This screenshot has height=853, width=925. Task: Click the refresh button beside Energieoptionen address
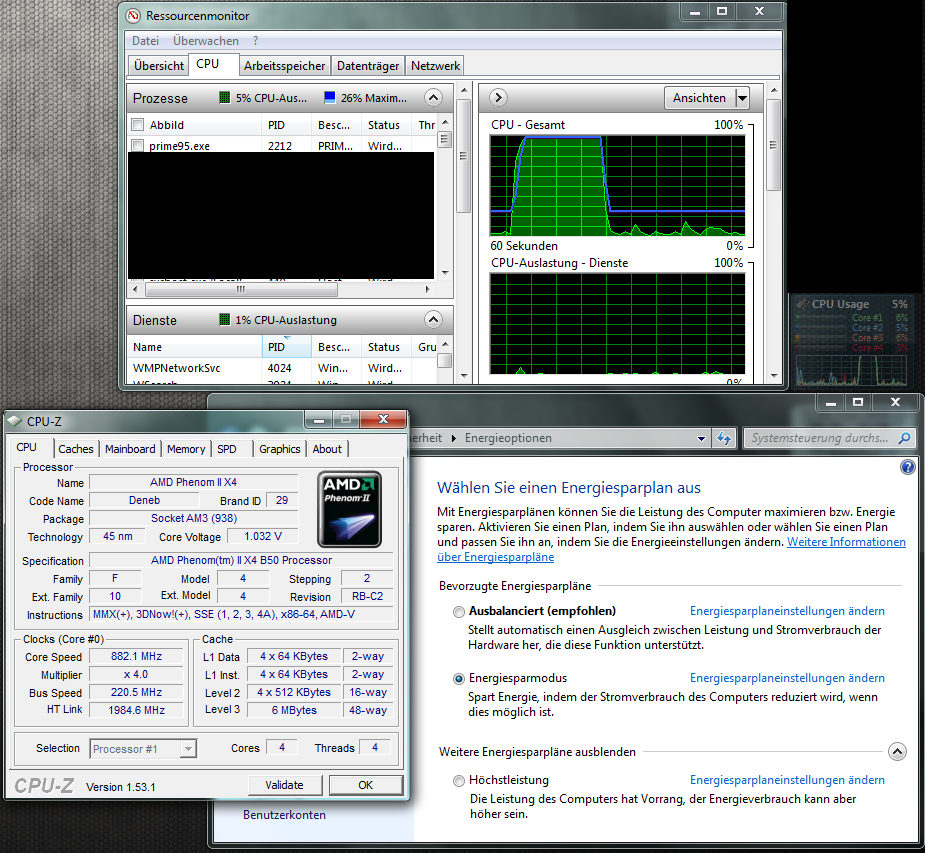pyautogui.click(x=724, y=438)
